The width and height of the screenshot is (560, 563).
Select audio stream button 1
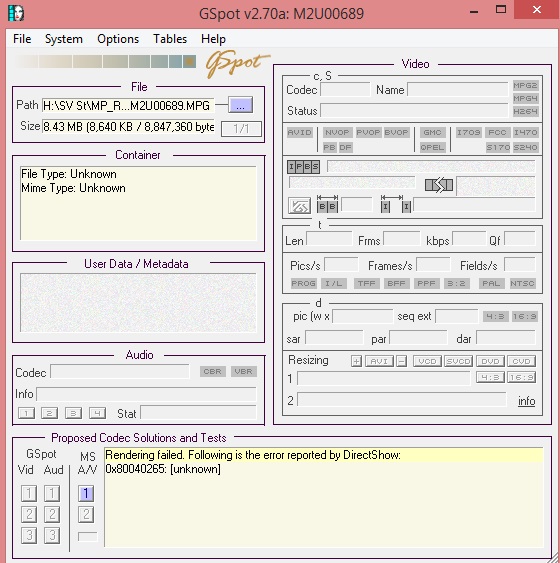click(26, 413)
